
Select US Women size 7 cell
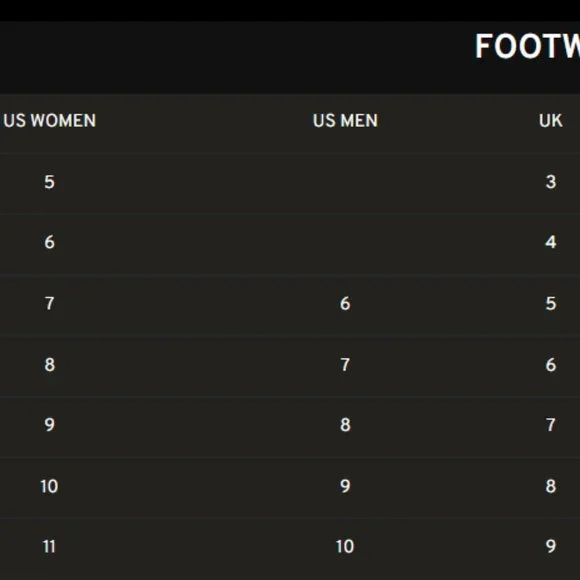coord(50,303)
